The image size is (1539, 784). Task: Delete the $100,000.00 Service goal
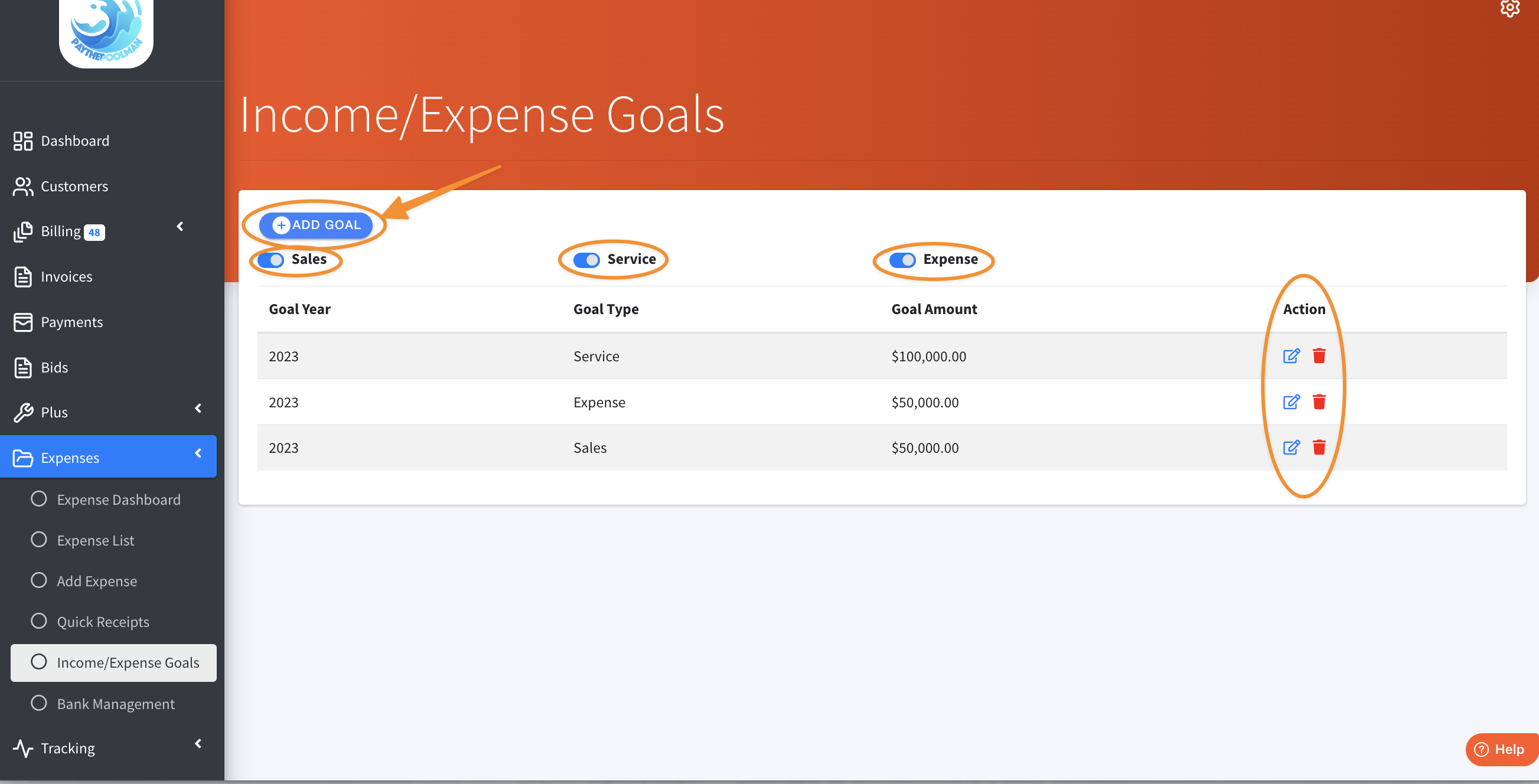pyautogui.click(x=1319, y=356)
